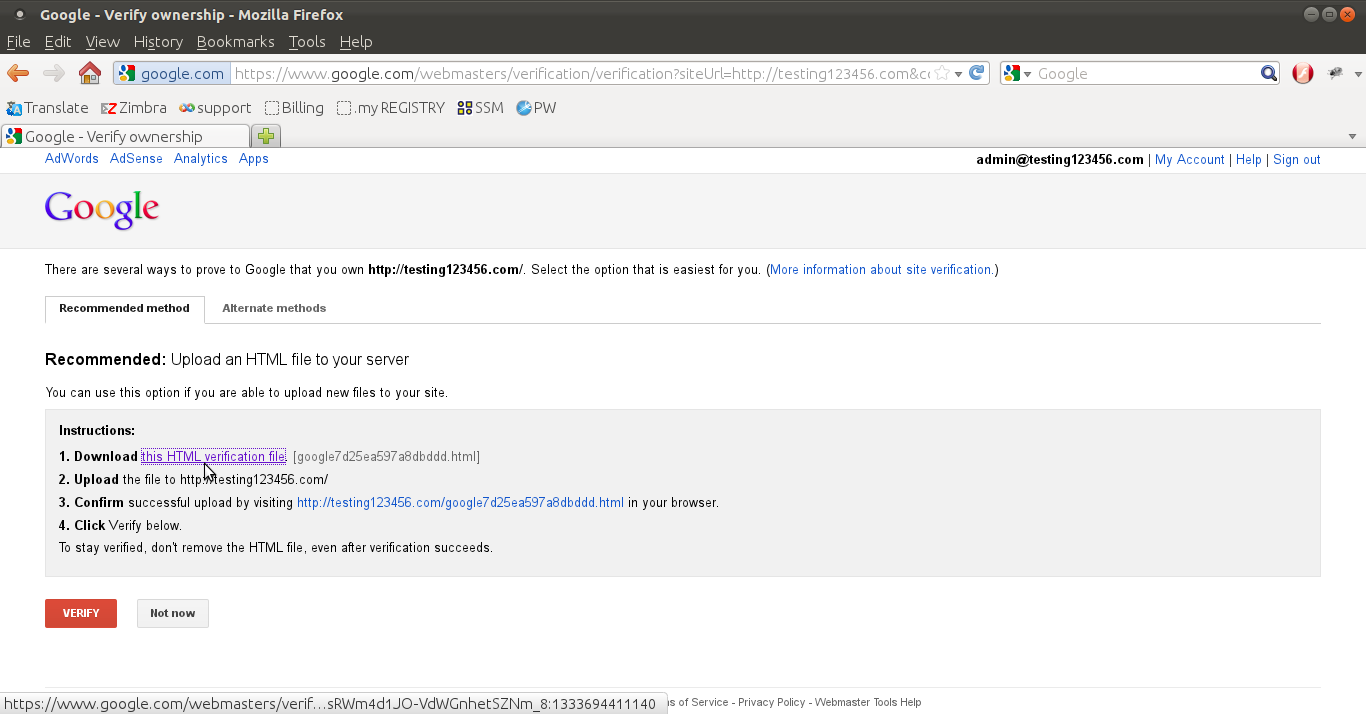Open list all tabs dropdown
This screenshot has height=714, width=1366.
1353,137
